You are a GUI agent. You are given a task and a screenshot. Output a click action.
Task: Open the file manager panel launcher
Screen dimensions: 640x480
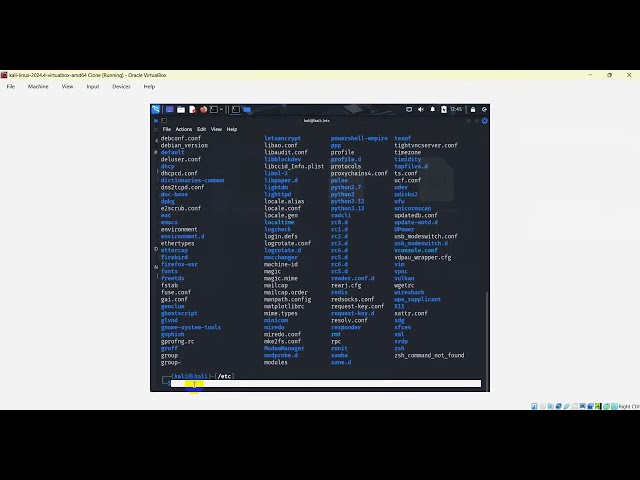181,109
